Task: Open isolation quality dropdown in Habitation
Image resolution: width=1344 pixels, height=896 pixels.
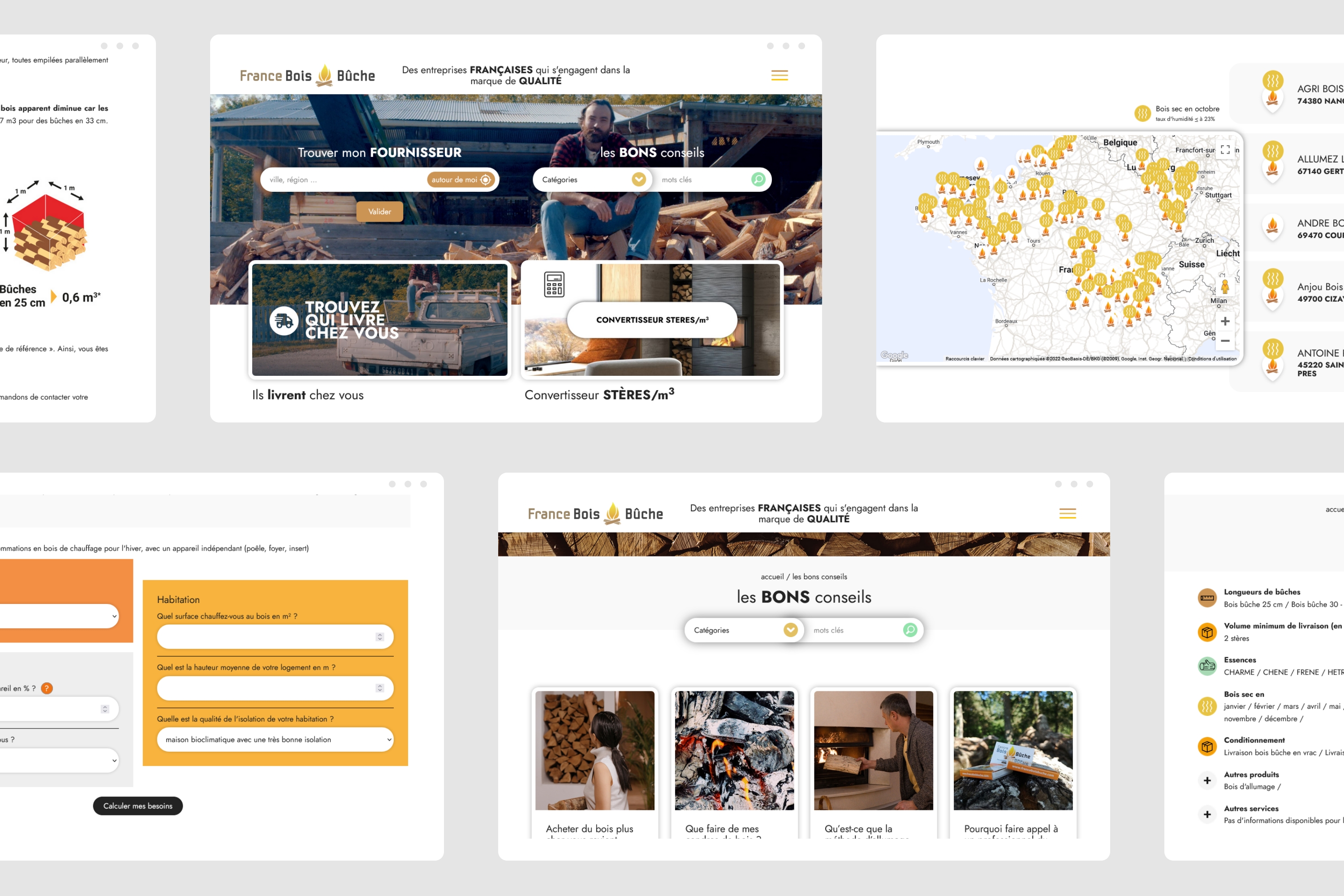Action: [x=275, y=740]
